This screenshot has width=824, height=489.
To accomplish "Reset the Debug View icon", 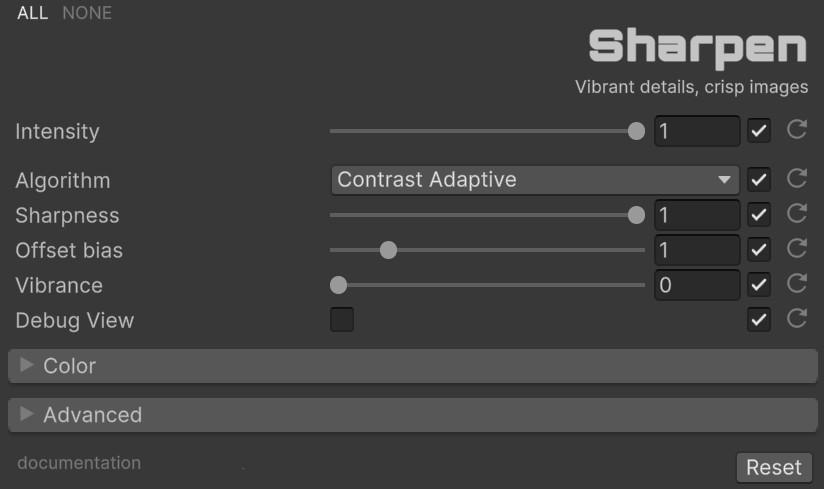I will [797, 319].
